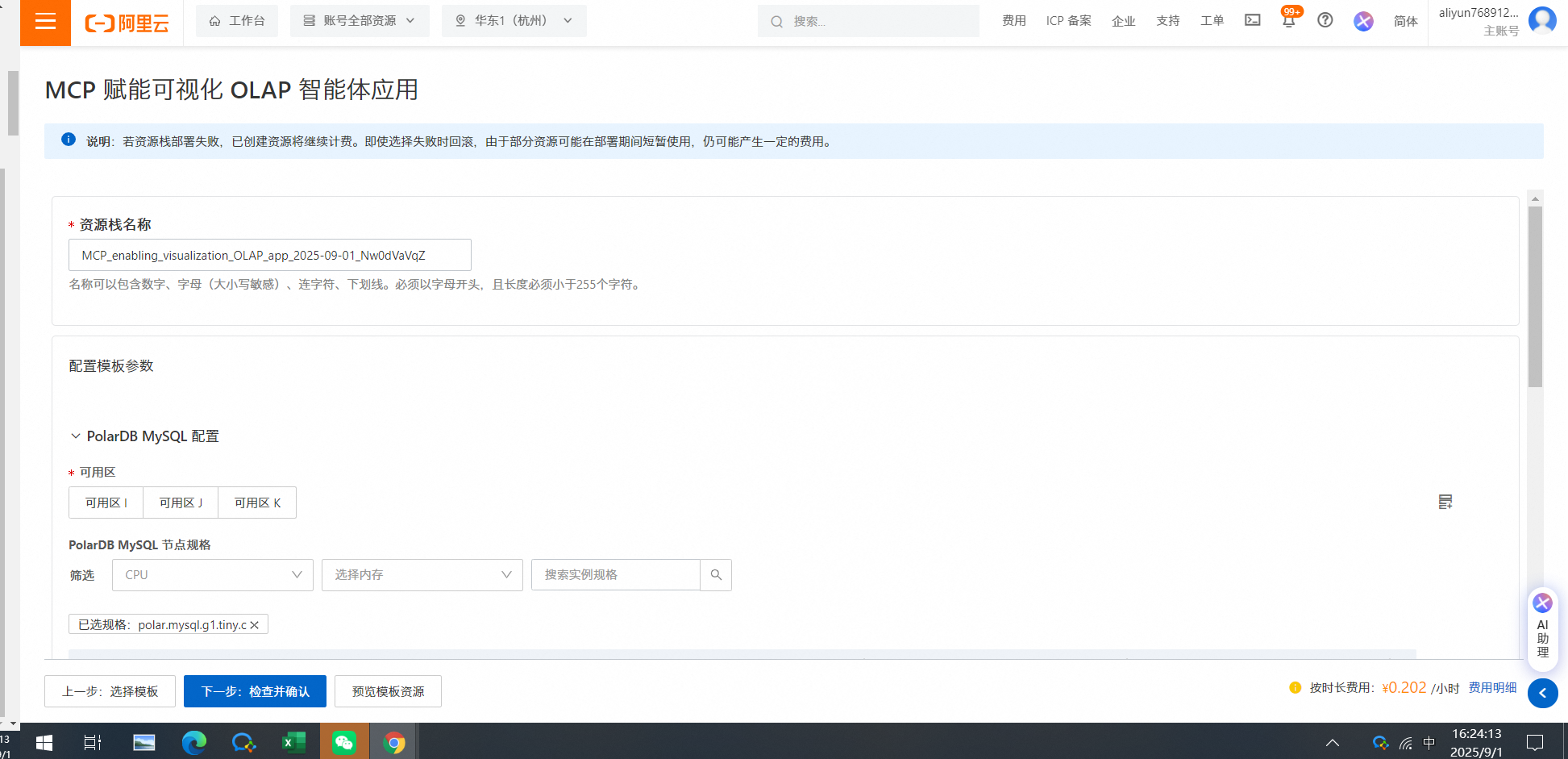The image size is (1568, 759).
Task: Open the 账号全部资源 dropdown
Action: pyautogui.click(x=360, y=21)
